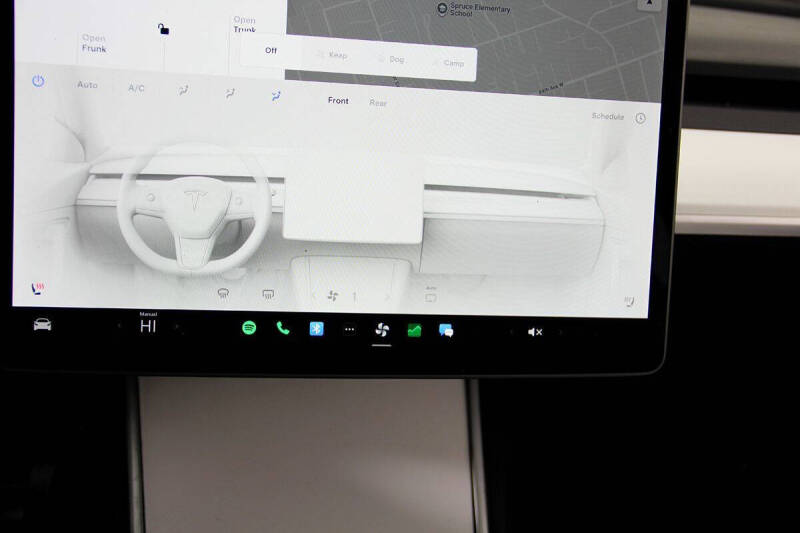The height and width of the screenshot is (533, 800).
Task: Turn on the front windshield defrost
Action: [223, 293]
